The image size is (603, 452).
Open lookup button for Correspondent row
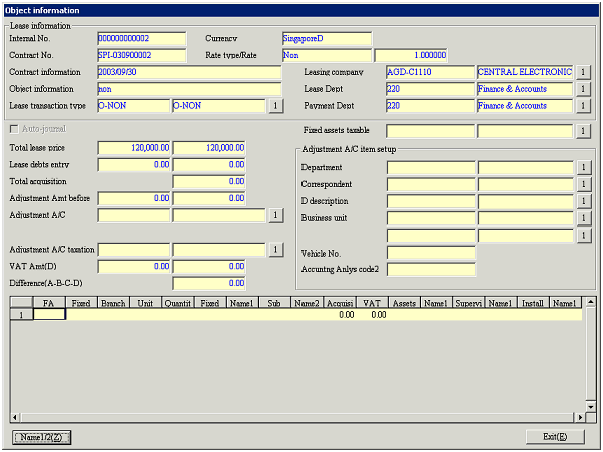pos(584,184)
